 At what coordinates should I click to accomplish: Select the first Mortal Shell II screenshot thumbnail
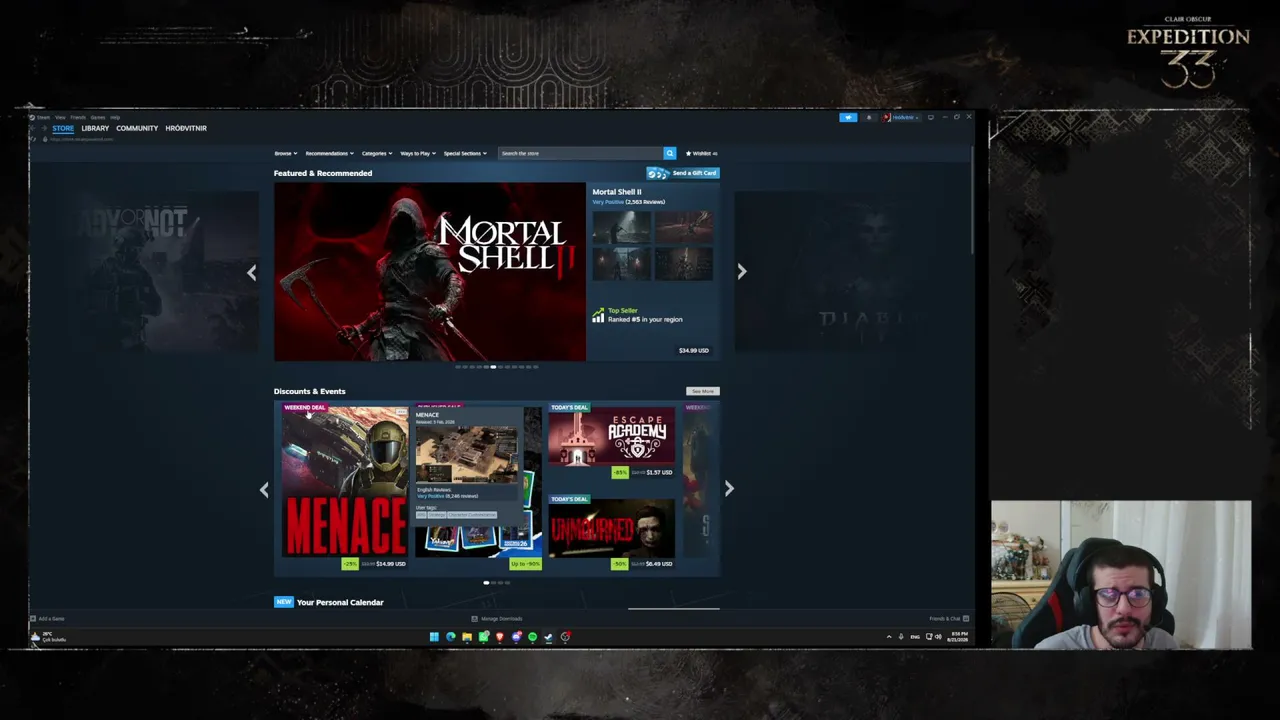(621, 225)
